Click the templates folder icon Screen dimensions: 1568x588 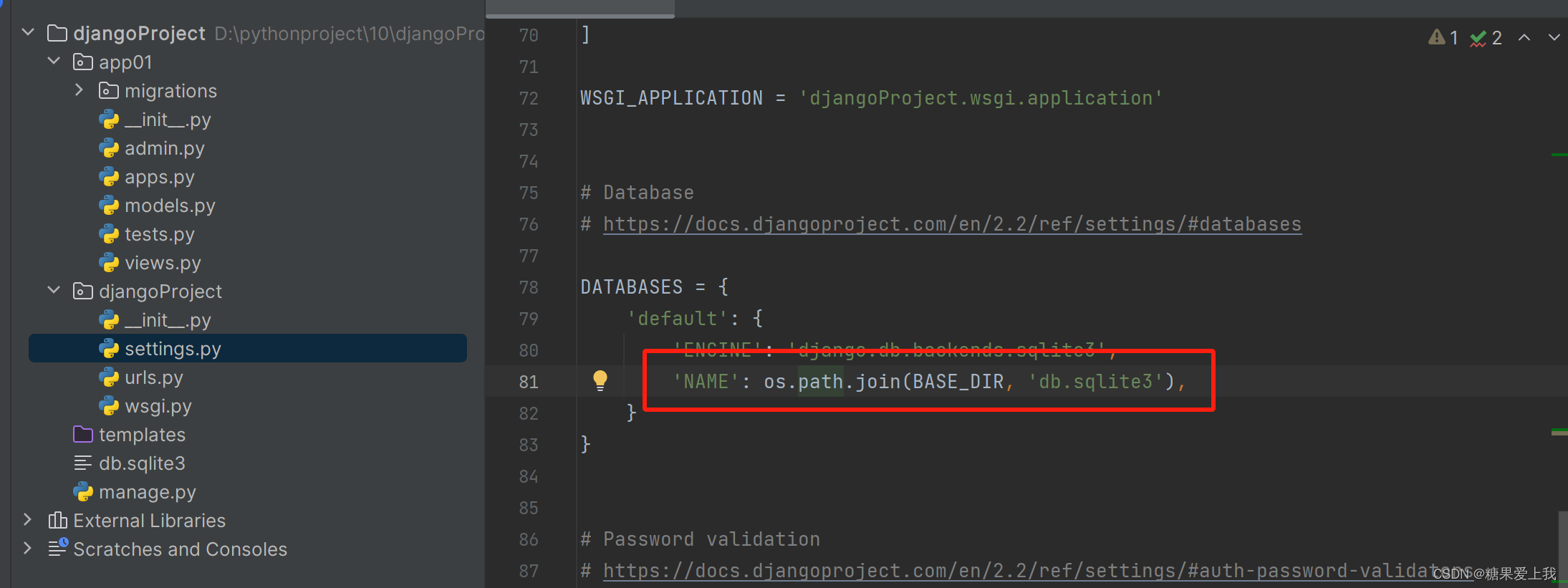coord(83,434)
